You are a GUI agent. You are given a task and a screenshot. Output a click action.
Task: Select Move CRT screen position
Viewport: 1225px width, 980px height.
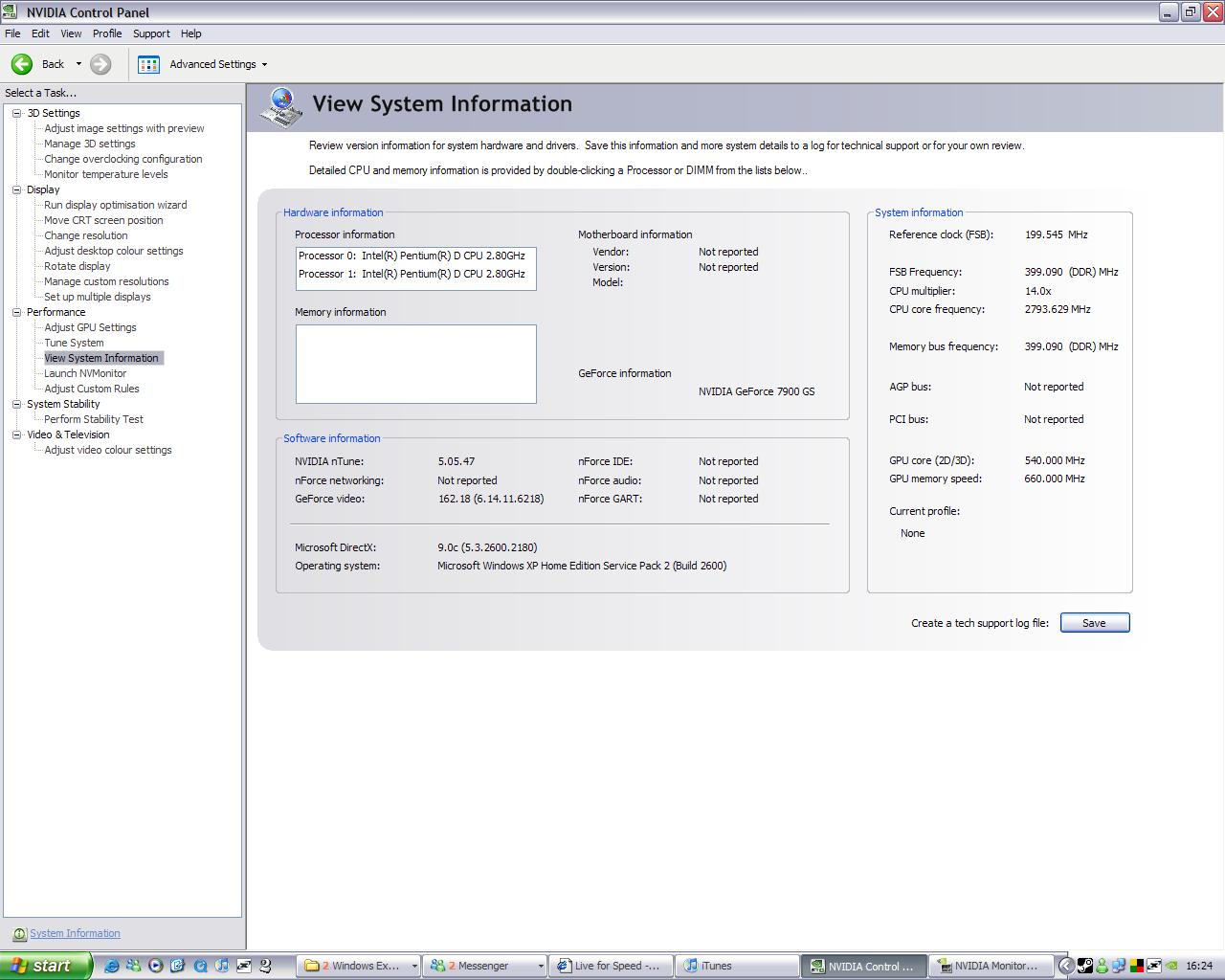(x=103, y=220)
